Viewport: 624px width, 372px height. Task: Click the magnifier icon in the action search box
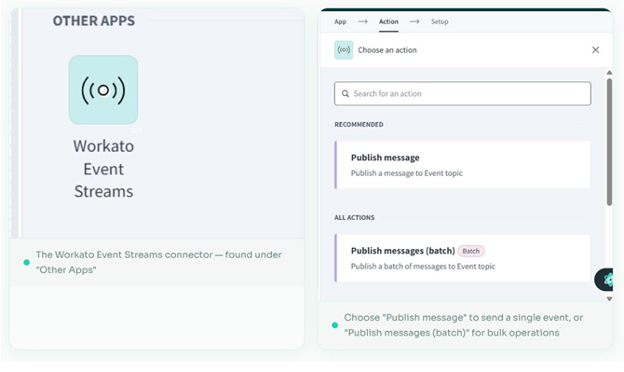point(345,93)
